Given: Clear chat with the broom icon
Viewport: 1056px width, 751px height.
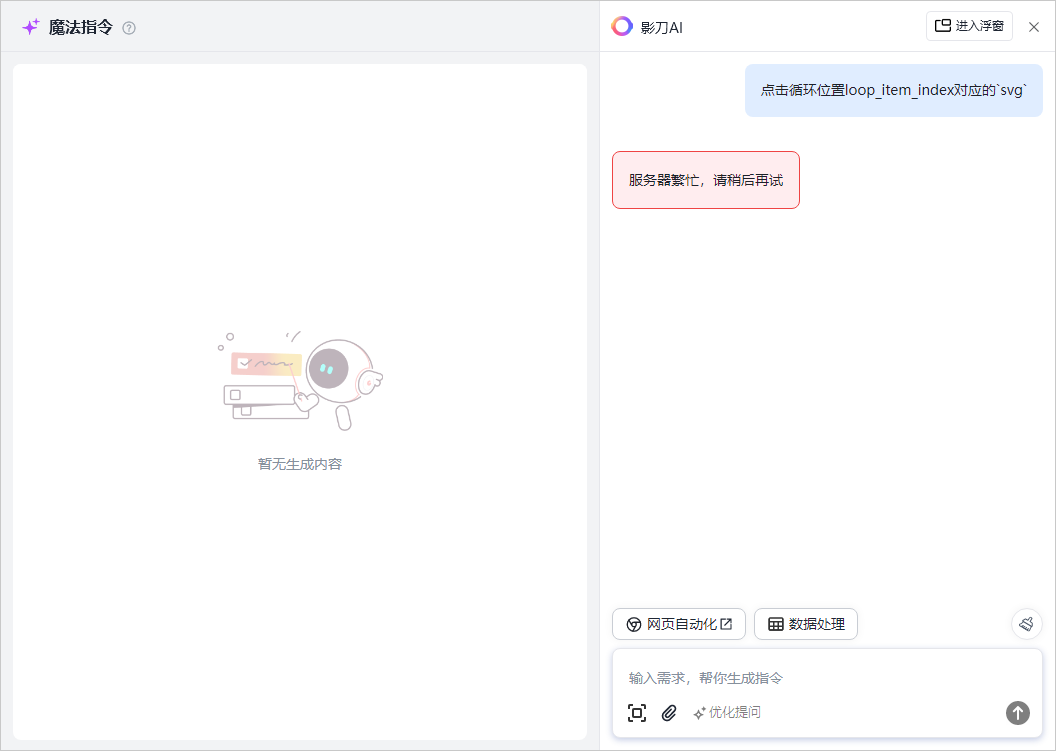Looking at the screenshot, I should 1026,624.
